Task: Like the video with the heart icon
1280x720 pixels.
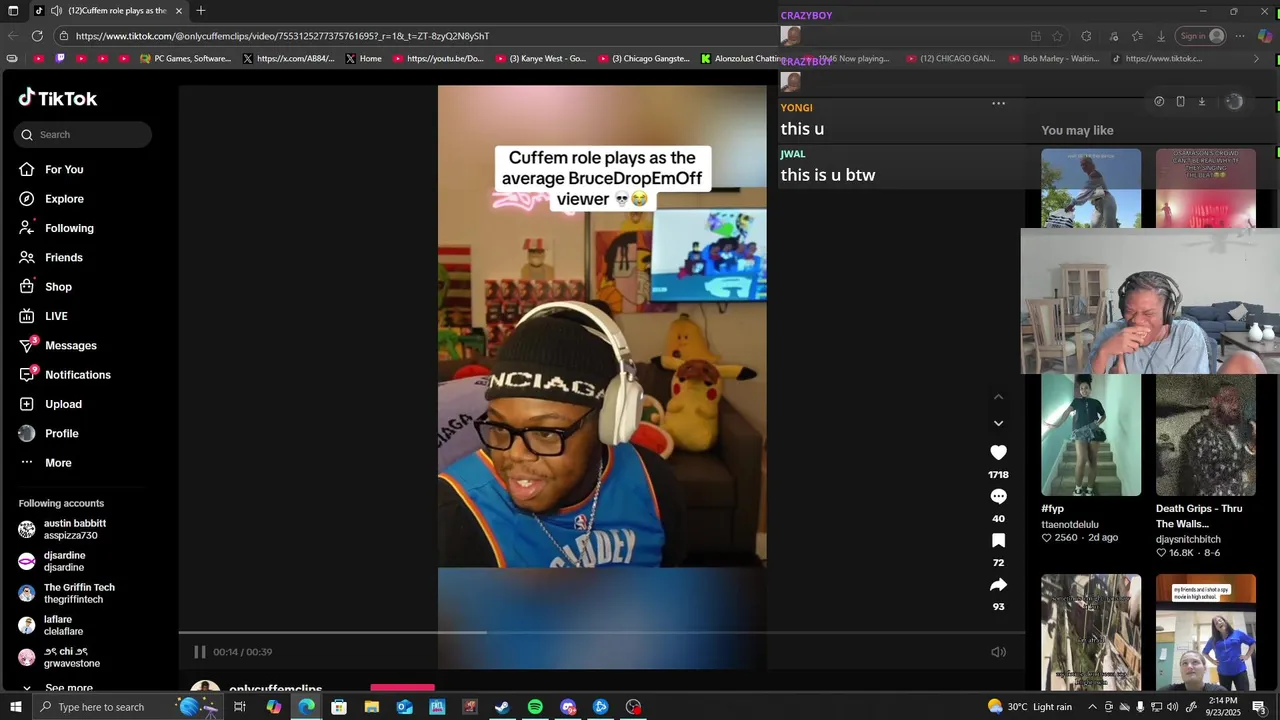Action: coord(998,453)
